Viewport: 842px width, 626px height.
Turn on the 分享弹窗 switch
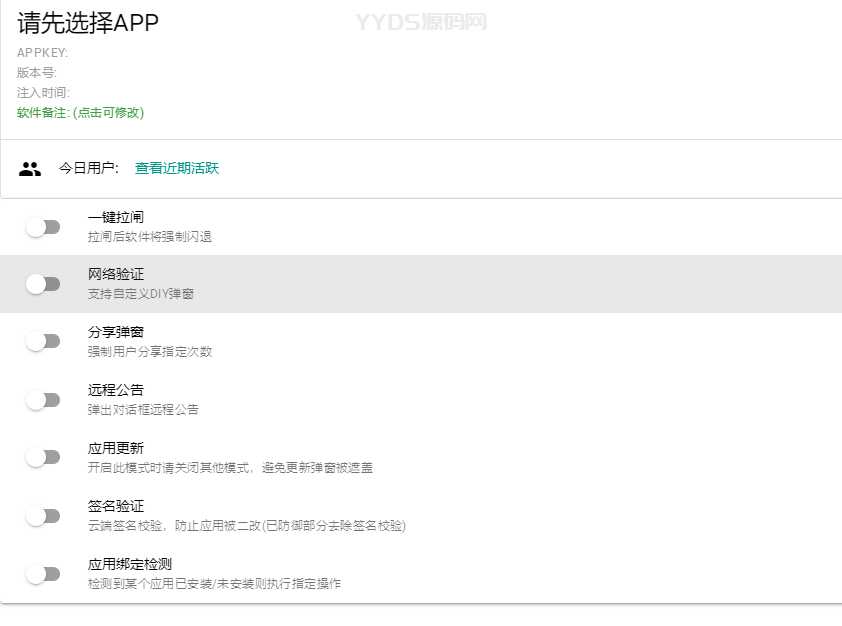click(43, 341)
